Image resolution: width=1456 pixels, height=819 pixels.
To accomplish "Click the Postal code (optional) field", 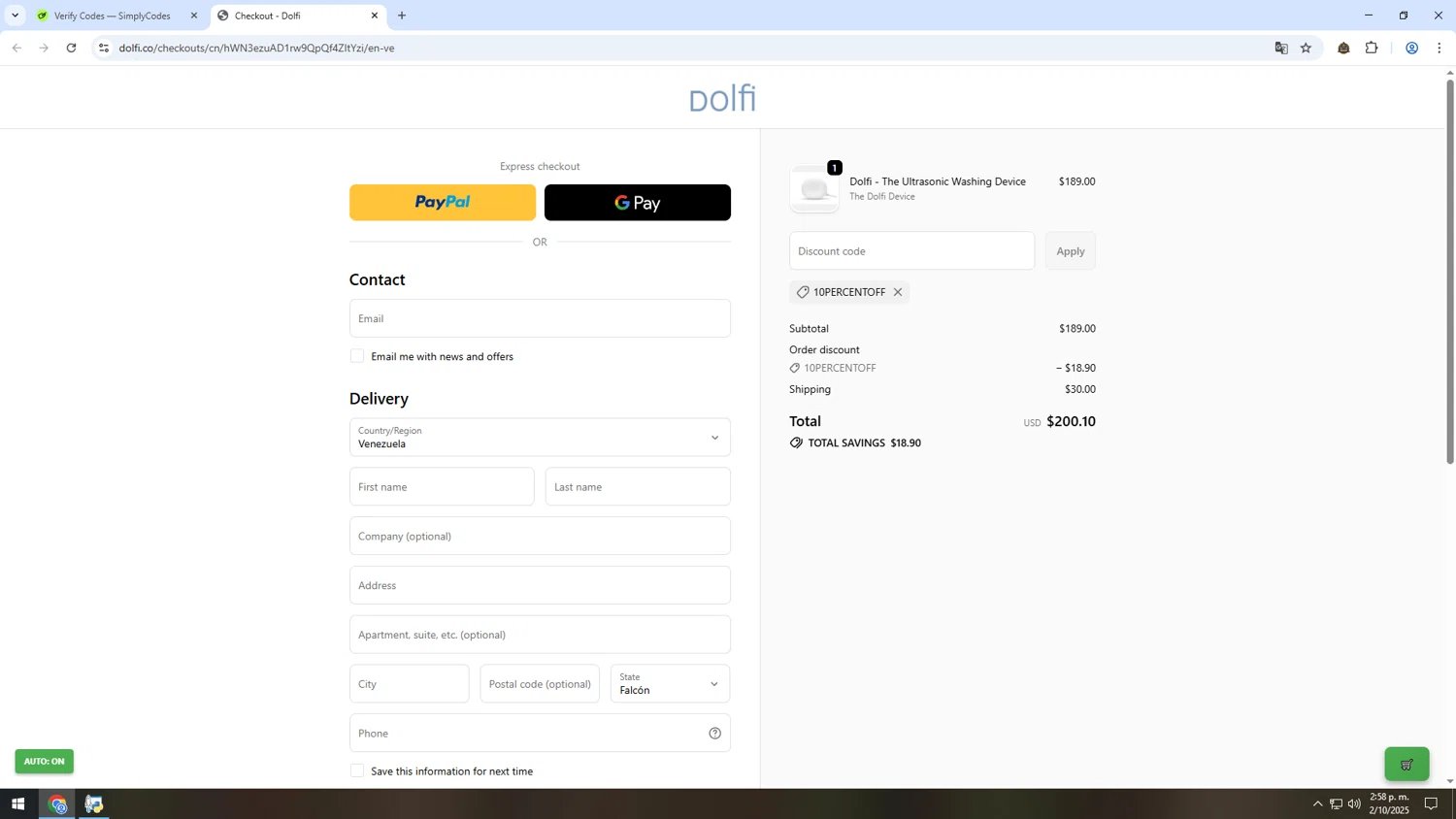I will [540, 684].
